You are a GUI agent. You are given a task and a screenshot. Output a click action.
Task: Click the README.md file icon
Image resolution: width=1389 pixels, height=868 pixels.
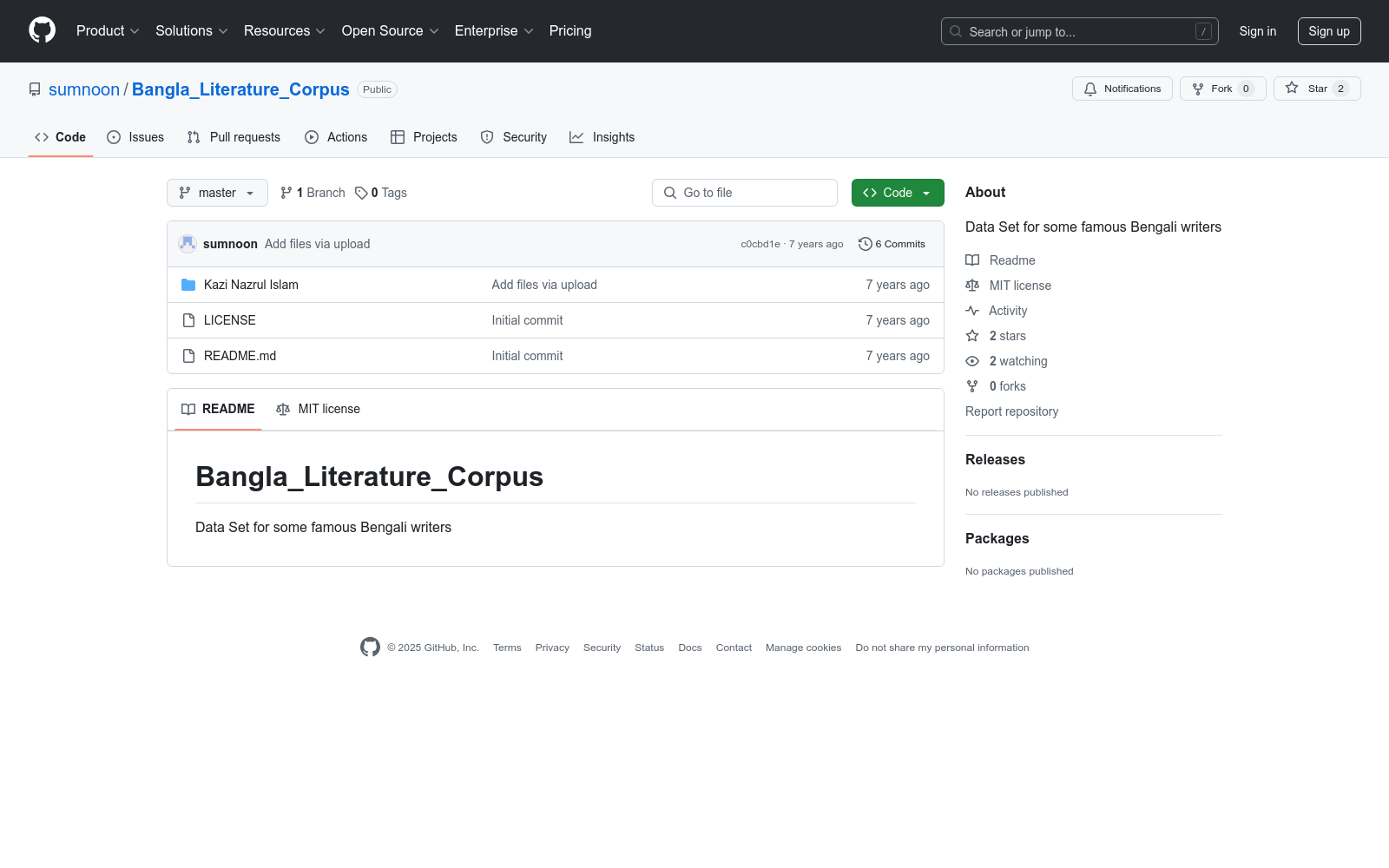[x=188, y=356]
